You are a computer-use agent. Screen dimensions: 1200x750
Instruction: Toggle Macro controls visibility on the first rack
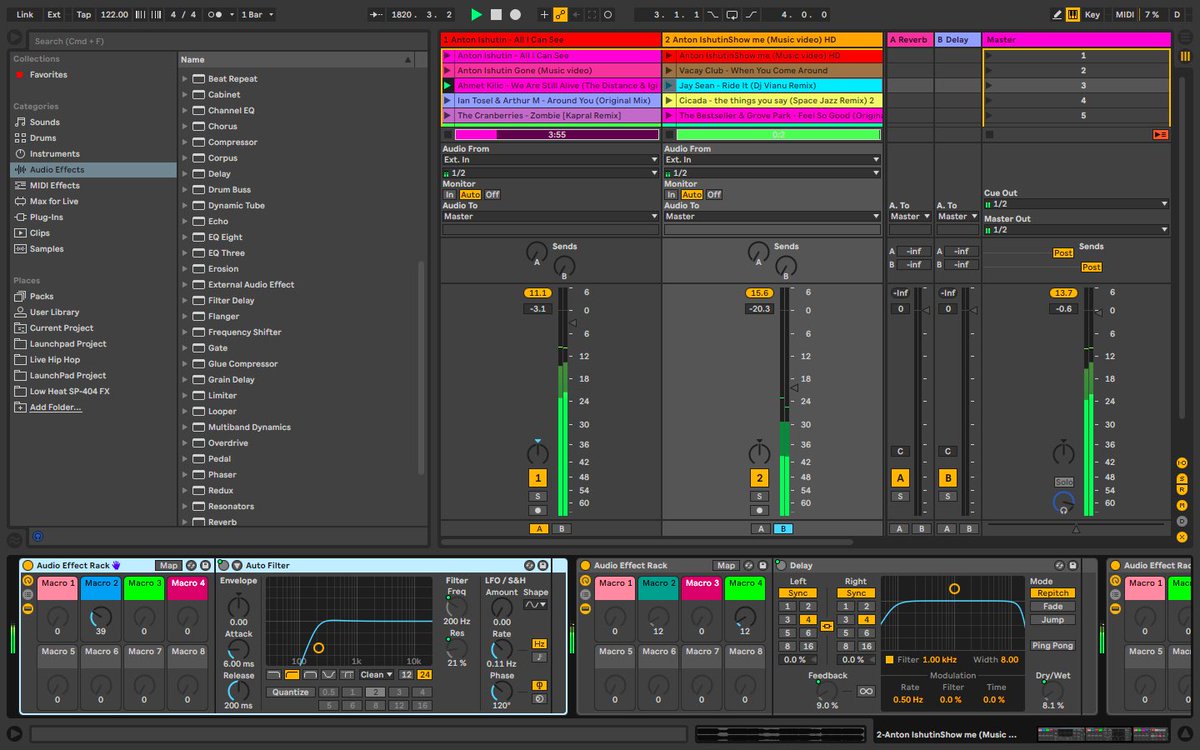tap(27, 581)
